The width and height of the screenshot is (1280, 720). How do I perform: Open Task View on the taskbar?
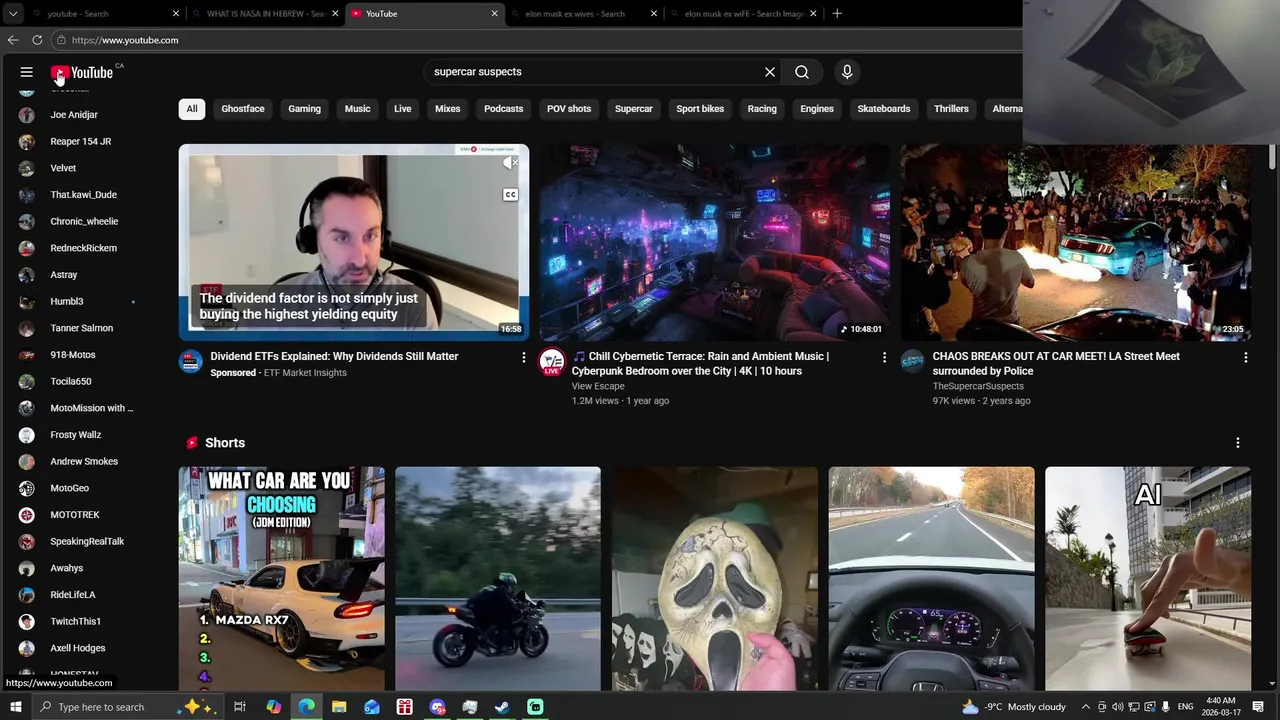[x=240, y=707]
